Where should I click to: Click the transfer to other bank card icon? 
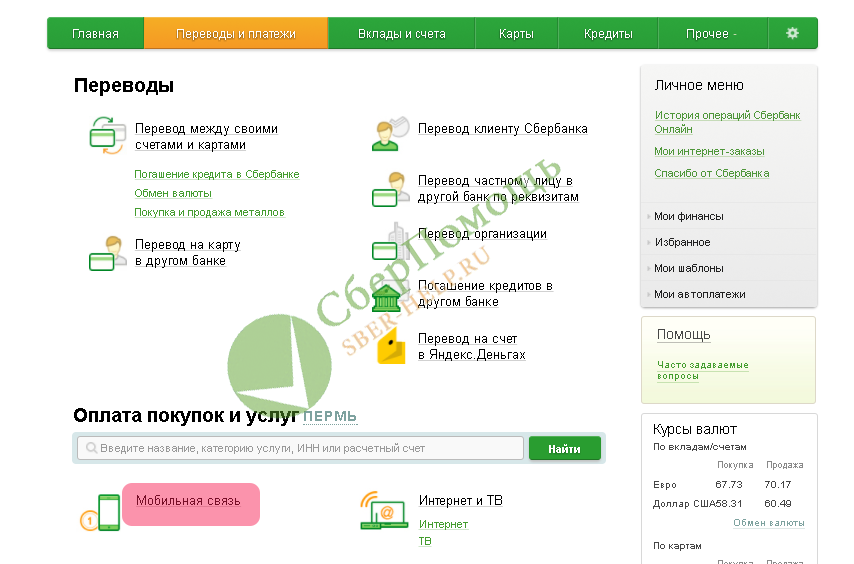point(107,253)
